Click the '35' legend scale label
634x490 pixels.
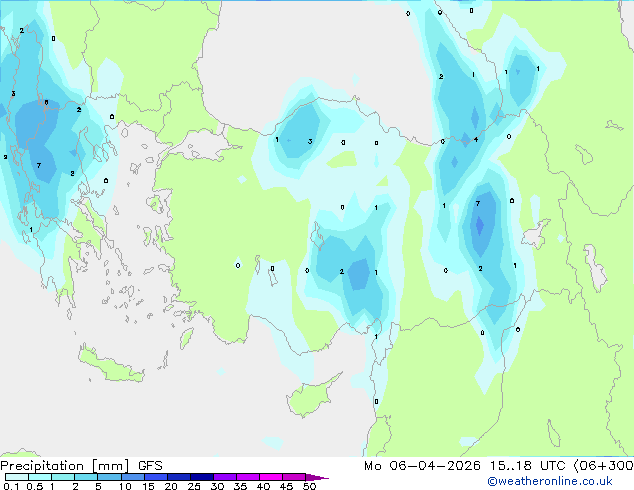pyautogui.click(x=240, y=486)
